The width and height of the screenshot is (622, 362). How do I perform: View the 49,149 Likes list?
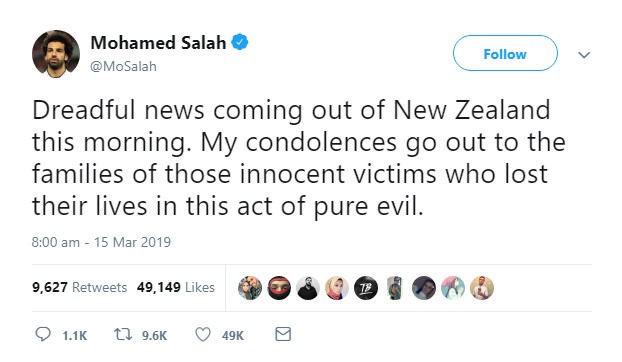coord(175,287)
